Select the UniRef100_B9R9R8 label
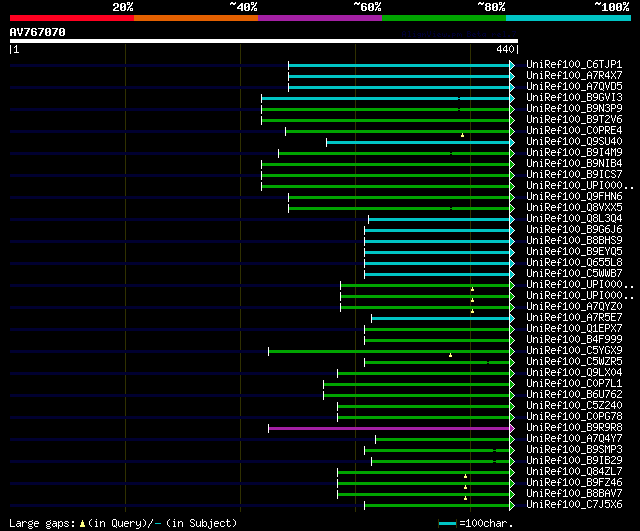 tap(574, 428)
